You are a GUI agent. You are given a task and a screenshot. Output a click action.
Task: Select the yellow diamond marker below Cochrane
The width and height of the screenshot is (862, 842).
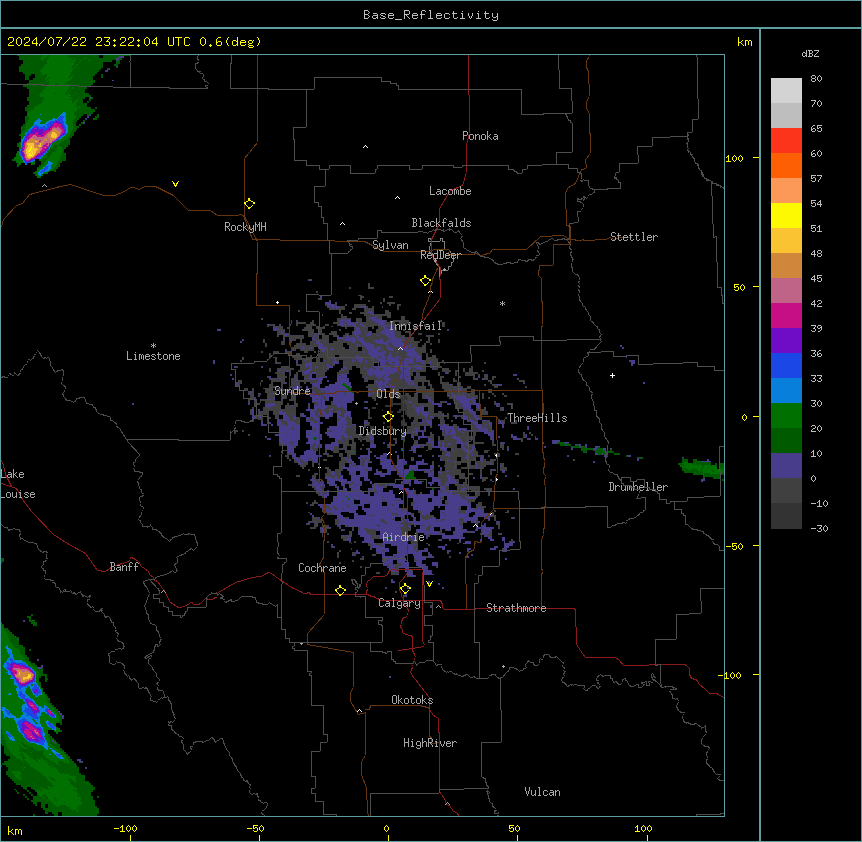340,590
